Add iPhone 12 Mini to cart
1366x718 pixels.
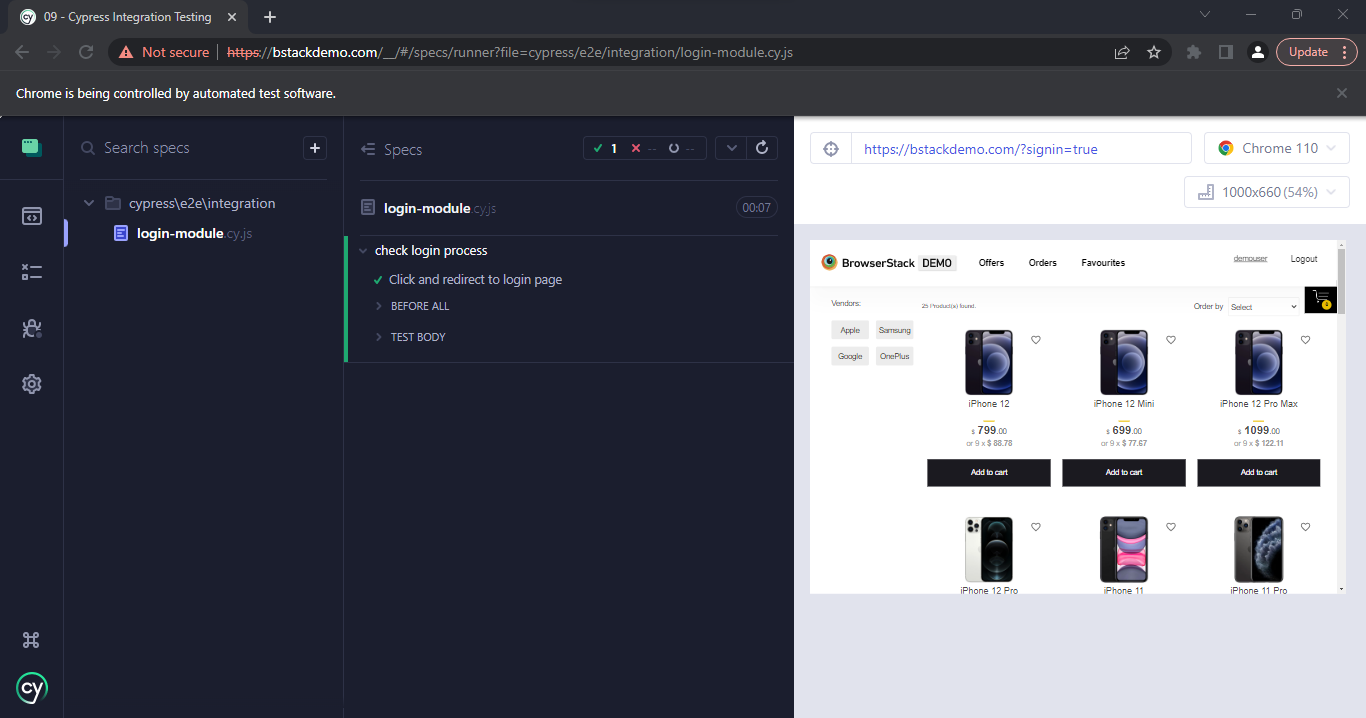point(1124,472)
